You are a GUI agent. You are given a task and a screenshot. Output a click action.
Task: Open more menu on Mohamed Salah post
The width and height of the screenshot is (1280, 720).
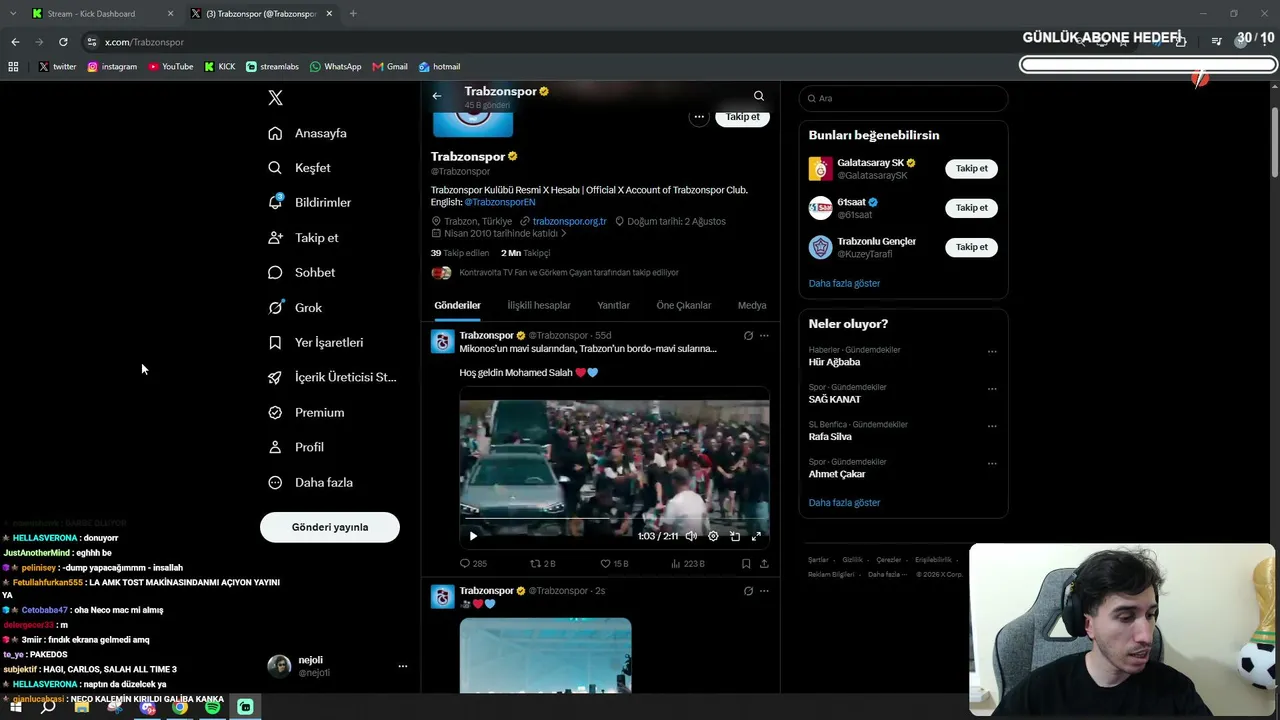point(764,336)
